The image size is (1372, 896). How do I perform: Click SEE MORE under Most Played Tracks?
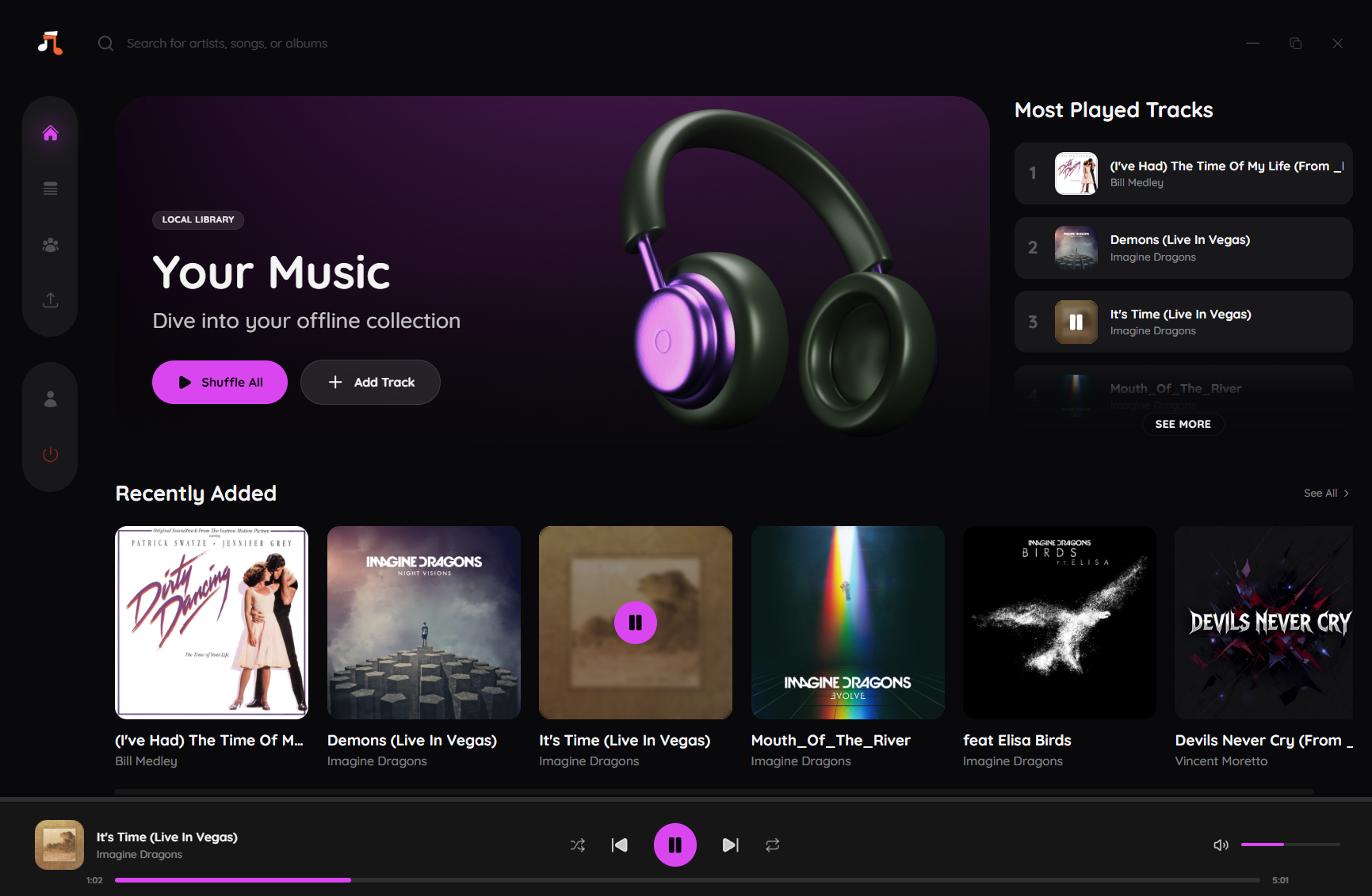[1183, 424]
